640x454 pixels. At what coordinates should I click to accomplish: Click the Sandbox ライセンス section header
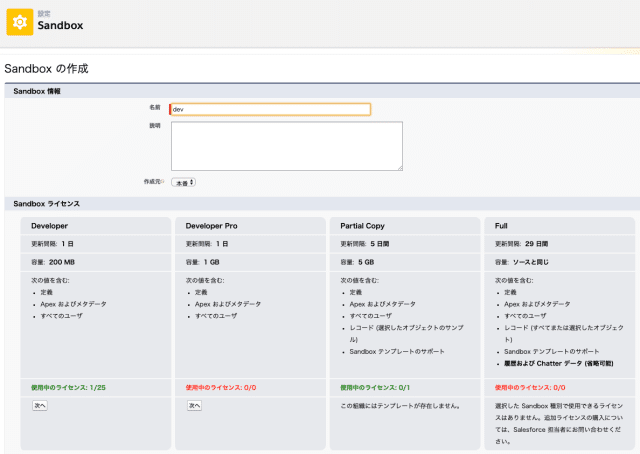tap(47, 204)
